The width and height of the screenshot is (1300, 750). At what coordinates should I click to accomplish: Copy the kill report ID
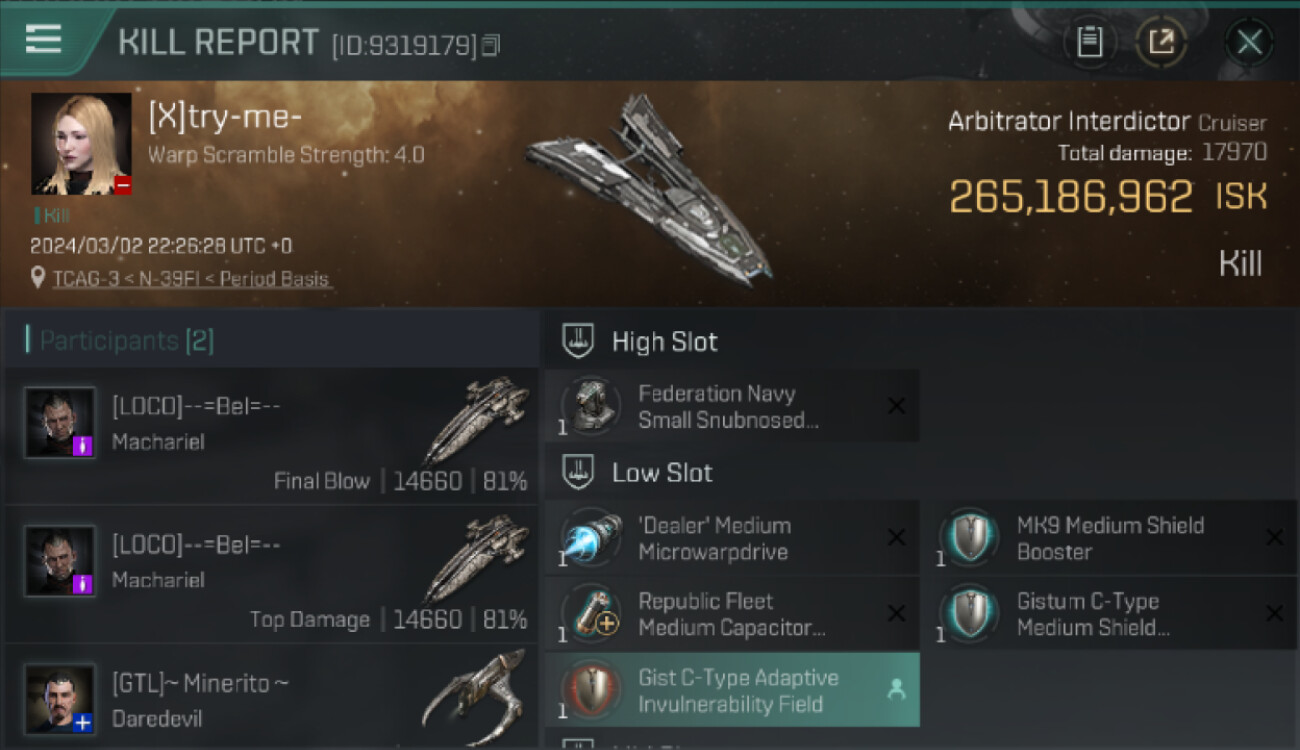pos(490,45)
